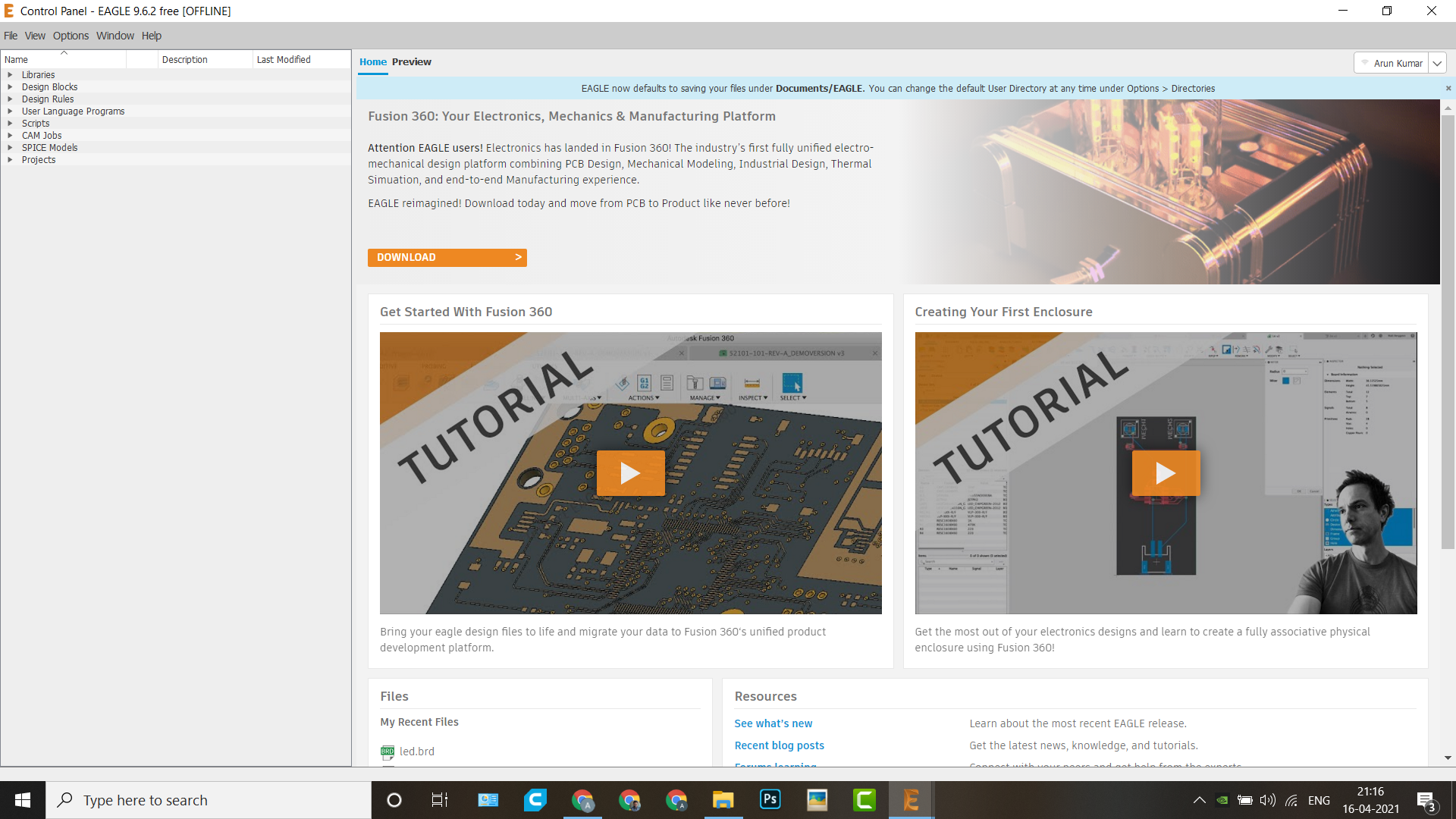Select the CAM Jobs tree item
1456x819 pixels.
[42, 136]
